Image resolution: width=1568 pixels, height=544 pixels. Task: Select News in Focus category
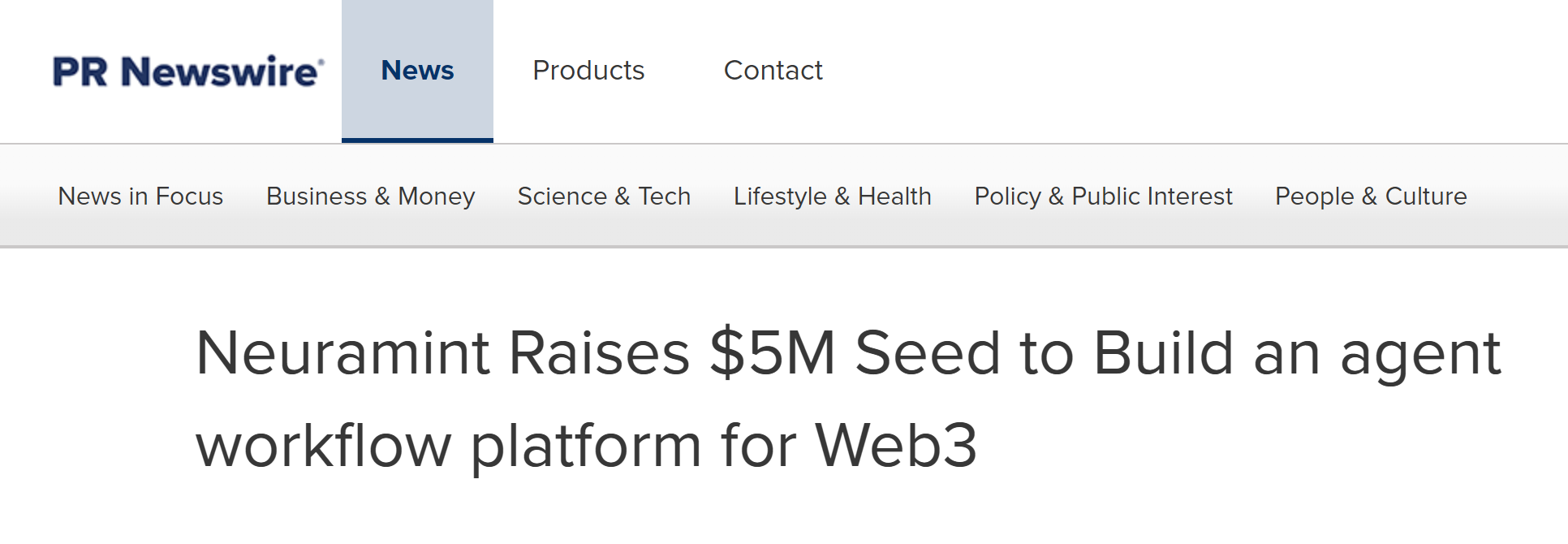140,196
